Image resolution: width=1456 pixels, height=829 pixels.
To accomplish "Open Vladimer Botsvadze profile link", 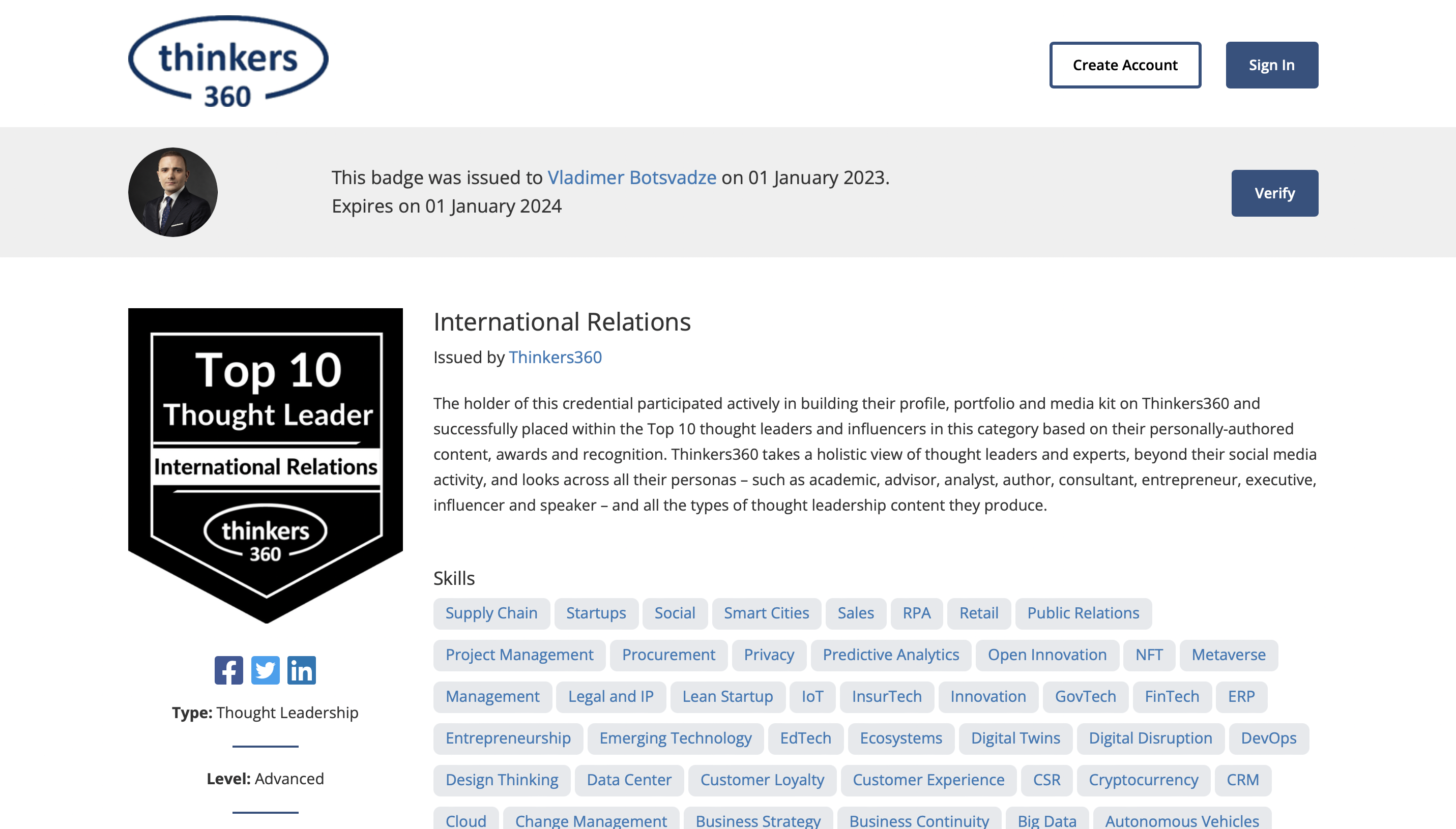I will pos(632,177).
